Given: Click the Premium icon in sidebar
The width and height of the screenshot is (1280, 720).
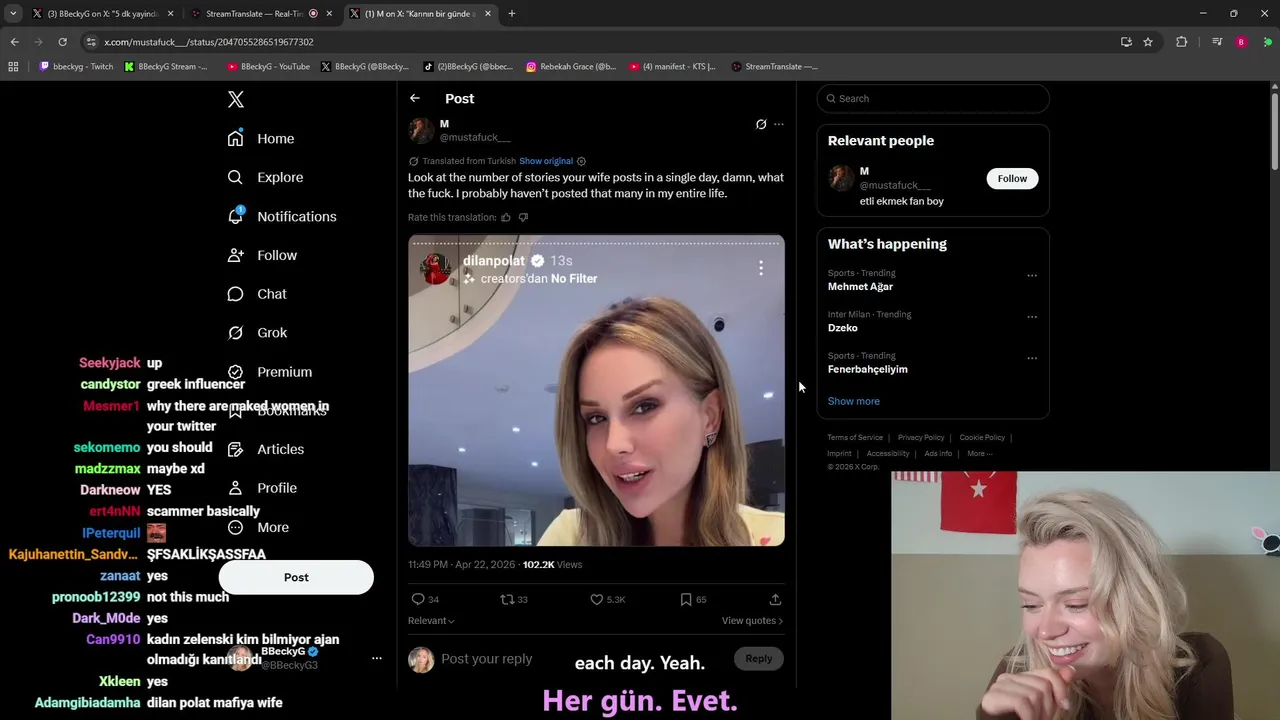Looking at the screenshot, I should pos(235,372).
